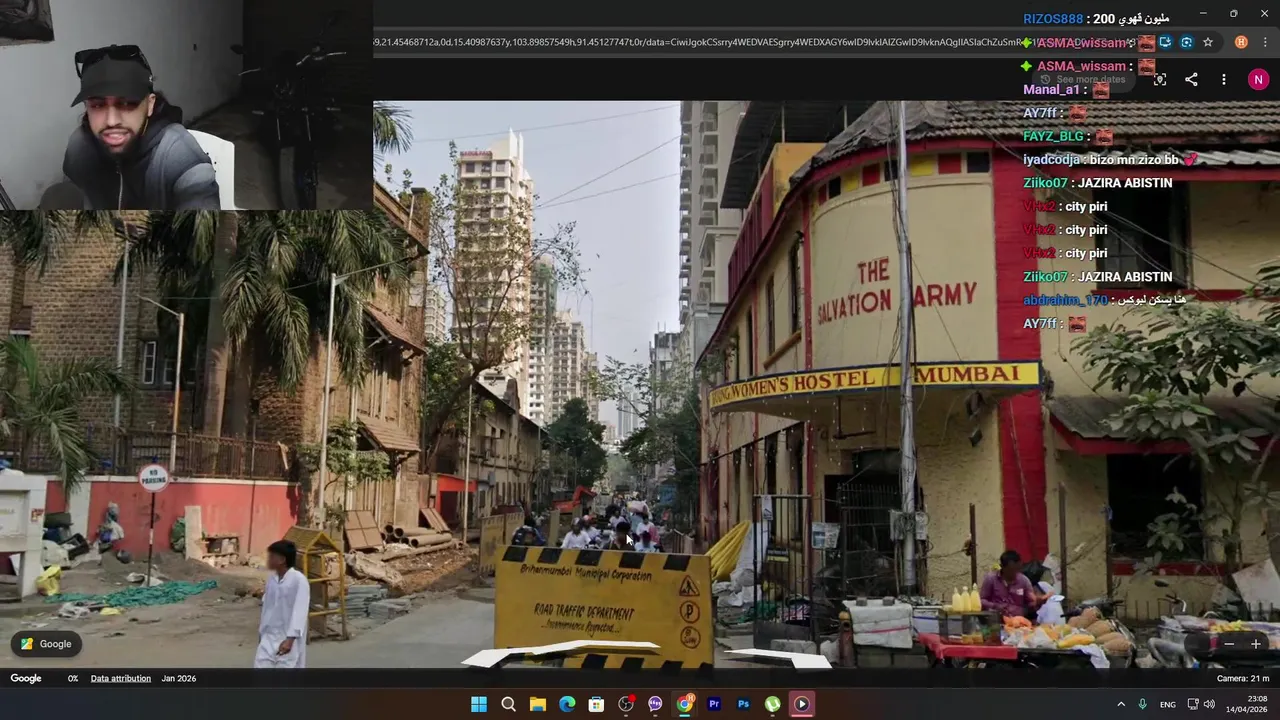
Task: Click the webcam overlay of the streamer
Action: click(186, 105)
